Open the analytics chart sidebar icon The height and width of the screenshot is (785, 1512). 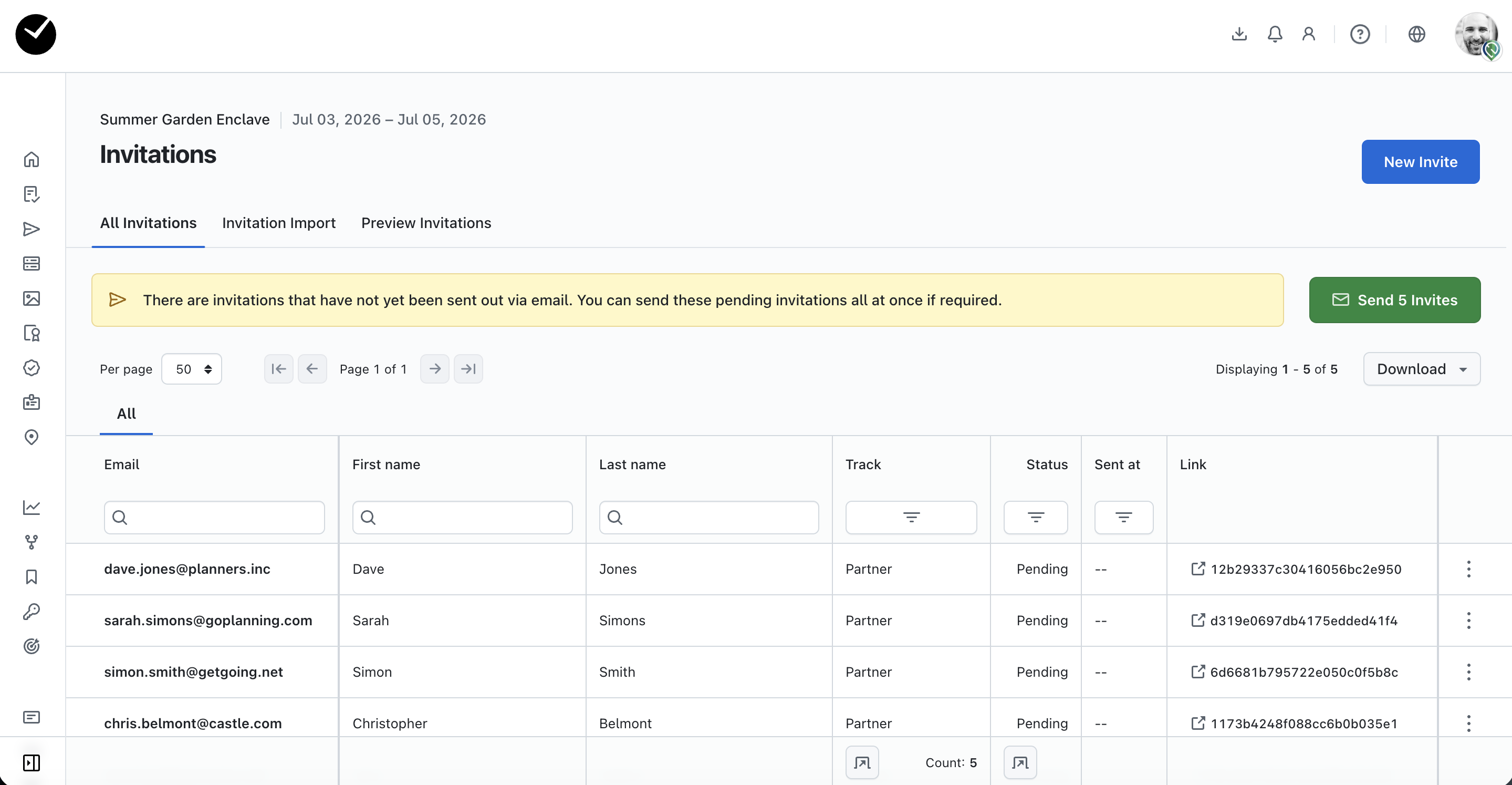pyautogui.click(x=31, y=507)
